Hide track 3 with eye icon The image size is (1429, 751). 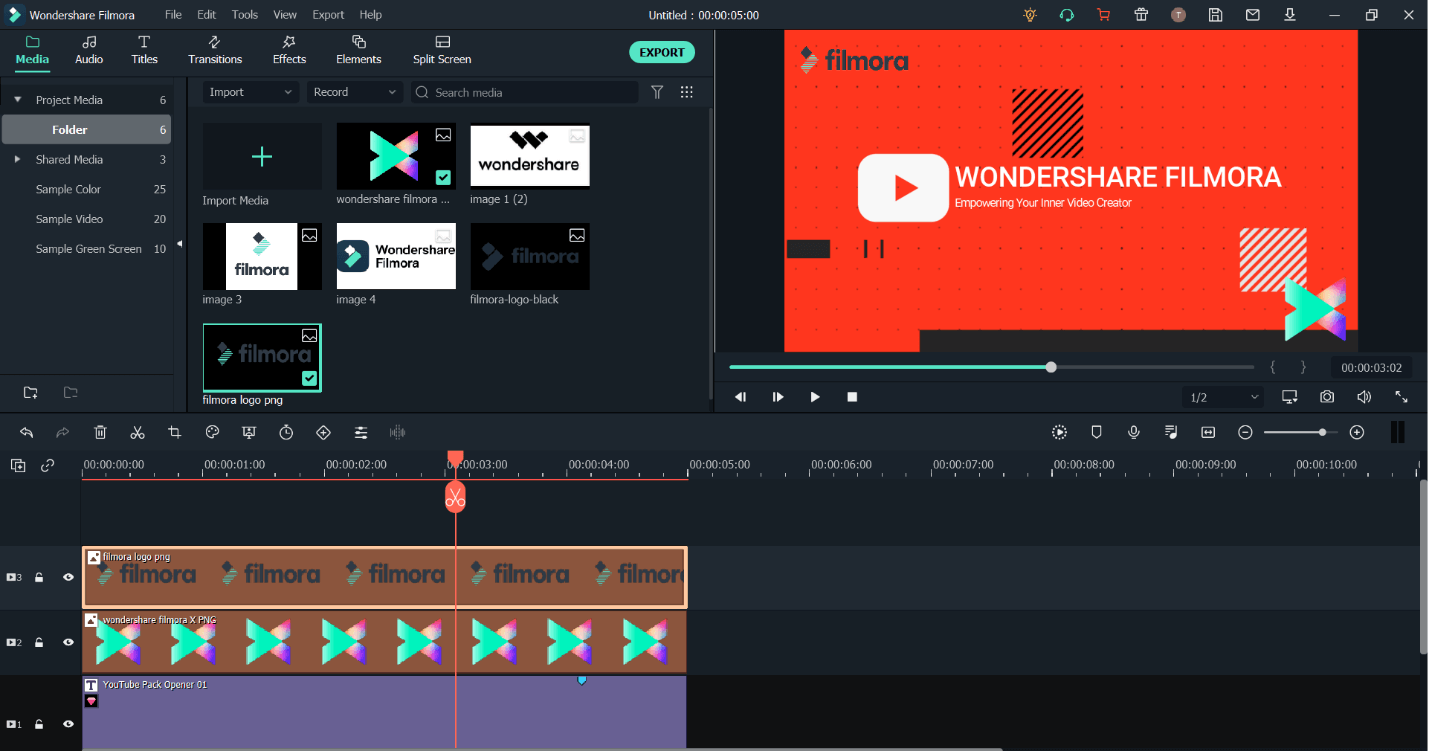pyautogui.click(x=69, y=577)
